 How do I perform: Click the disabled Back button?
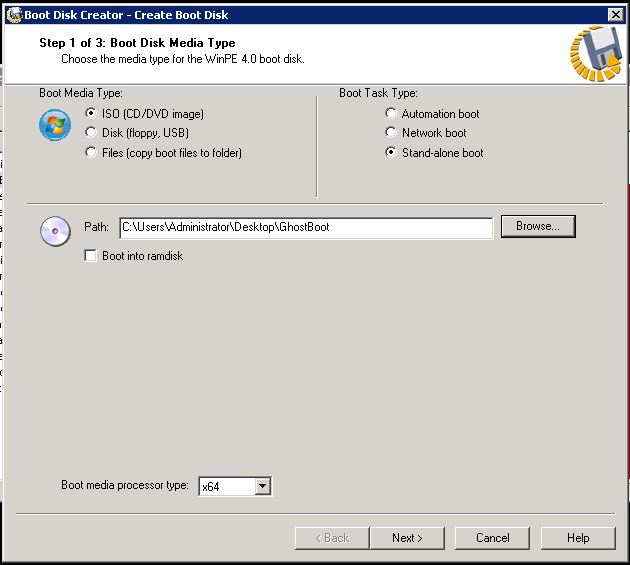(x=332, y=538)
